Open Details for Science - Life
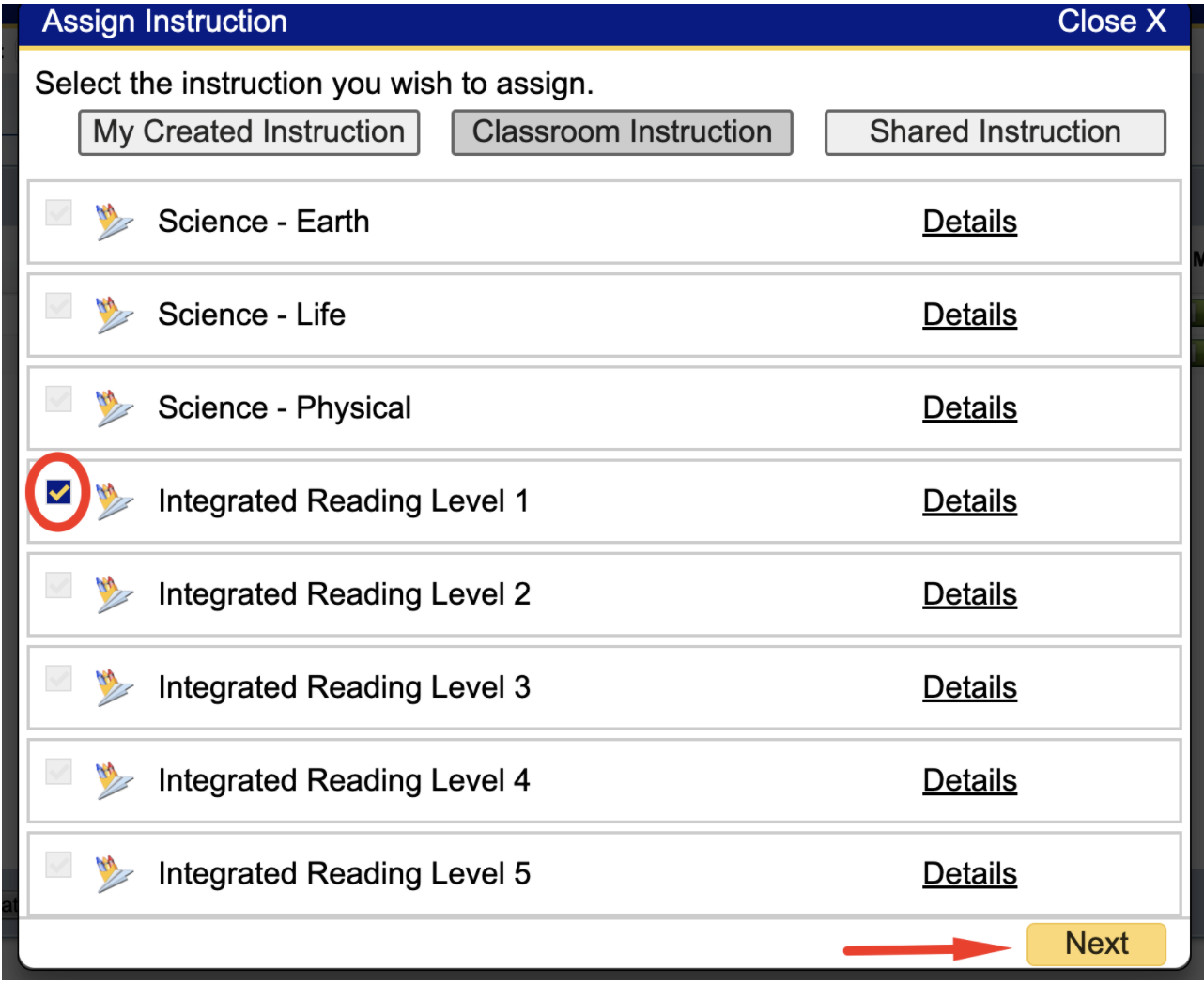The width and height of the screenshot is (1204, 984). click(970, 315)
